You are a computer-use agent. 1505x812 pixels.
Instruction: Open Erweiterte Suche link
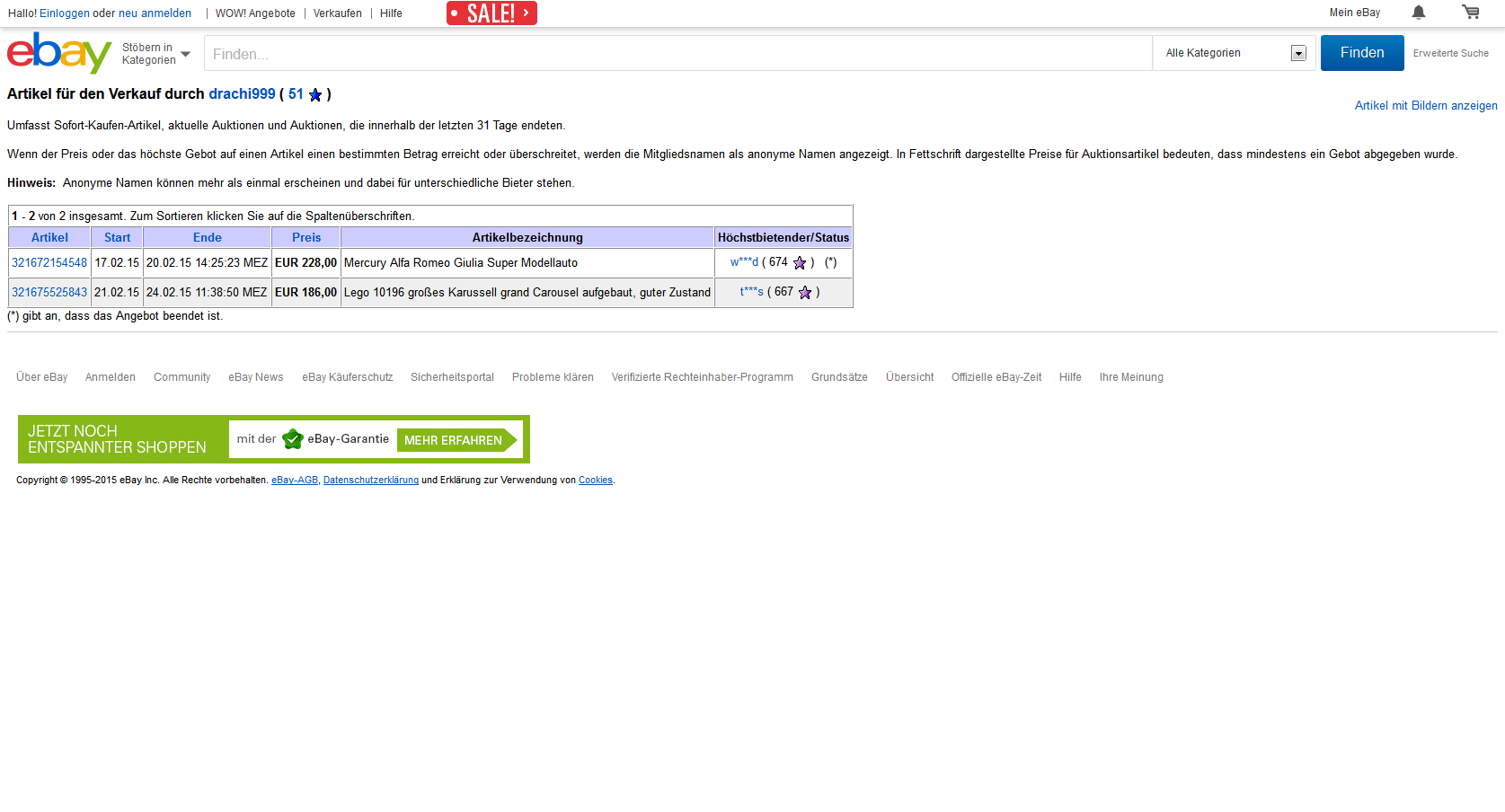(x=1450, y=54)
